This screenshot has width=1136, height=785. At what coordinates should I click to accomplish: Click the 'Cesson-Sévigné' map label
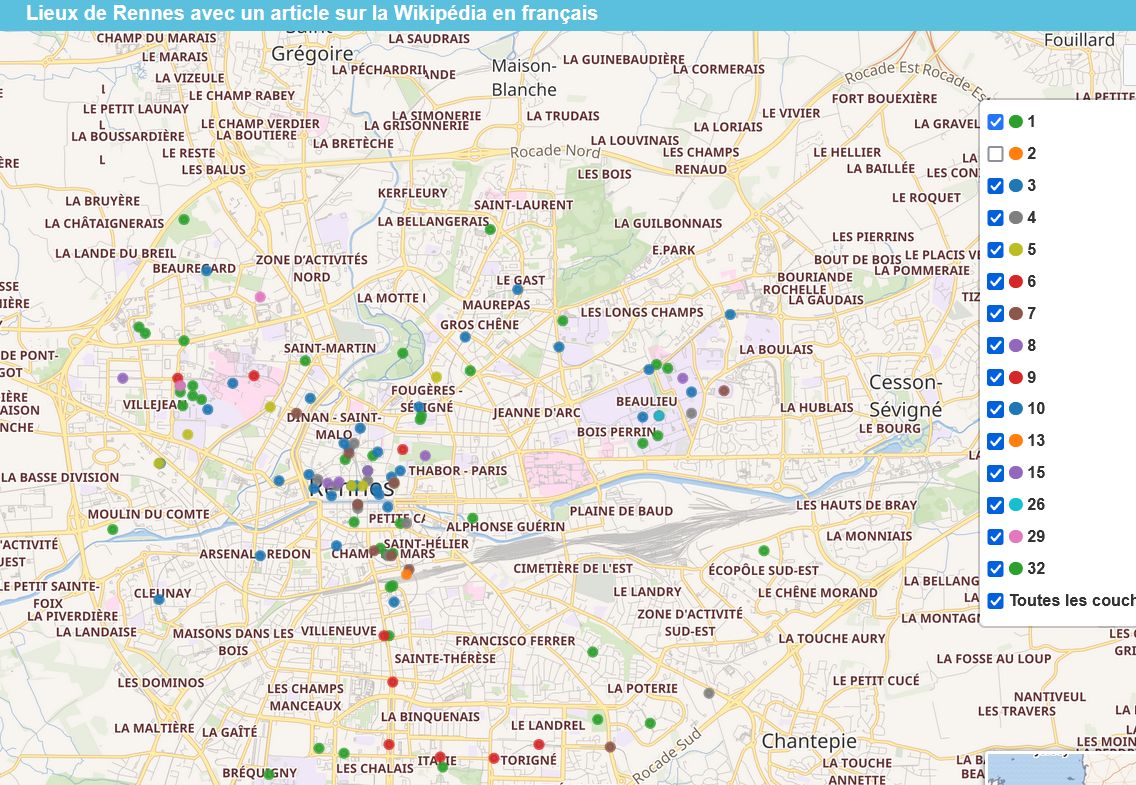pos(905,395)
